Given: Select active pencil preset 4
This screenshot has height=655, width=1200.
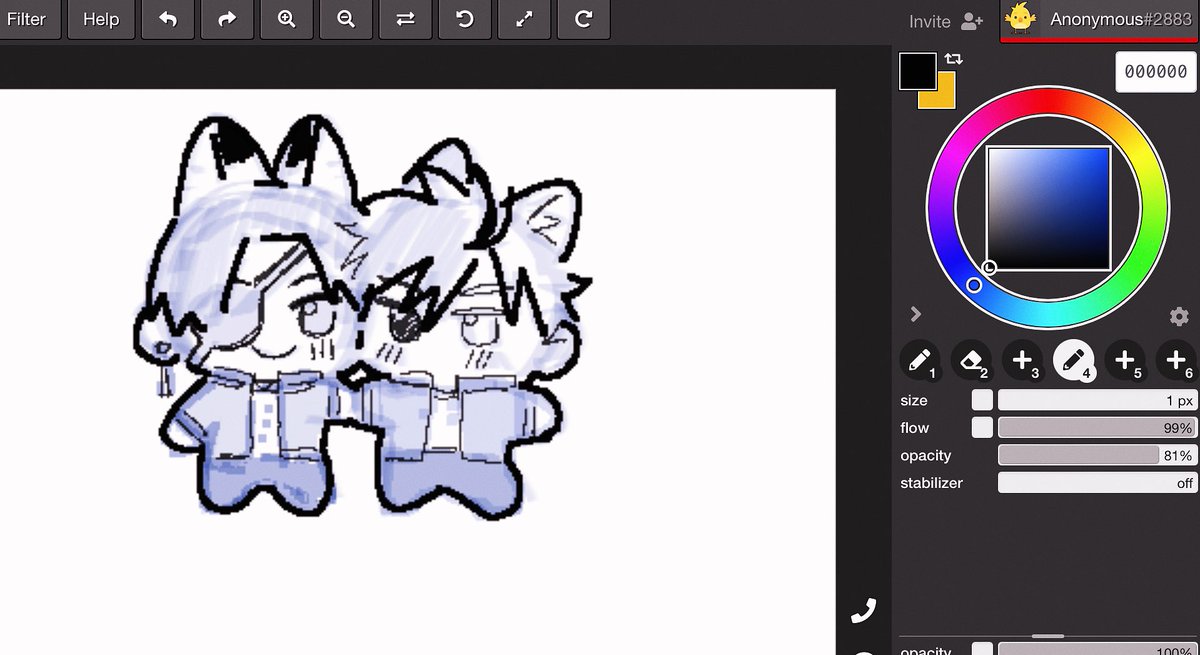Looking at the screenshot, I should (1073, 360).
